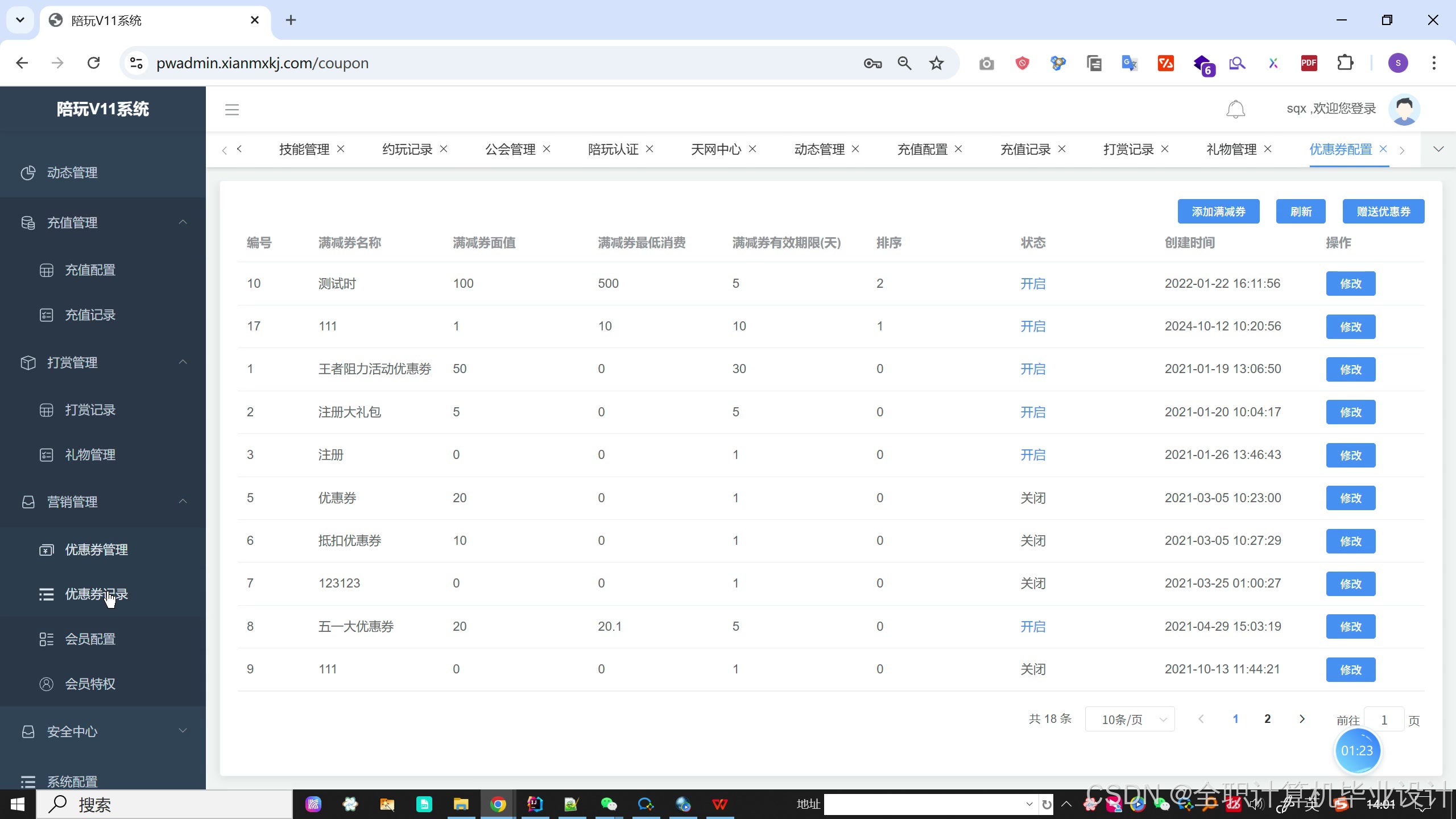
Task: Open the tab options dropdown chevron
Action: tap(1438, 150)
